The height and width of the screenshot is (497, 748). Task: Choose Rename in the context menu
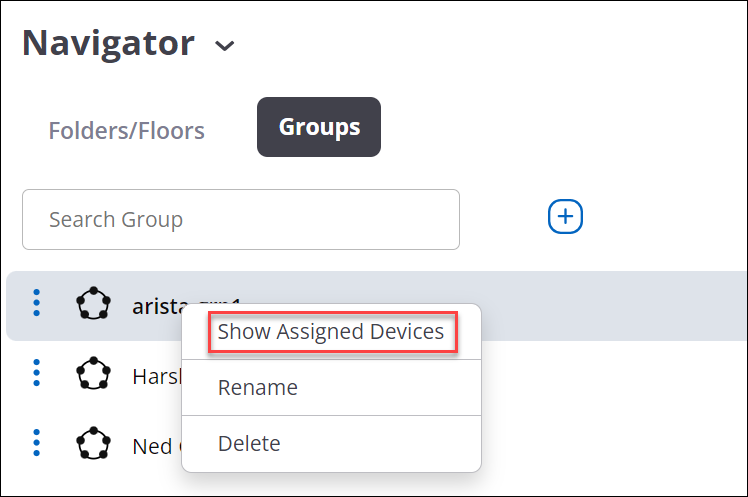coord(258,387)
